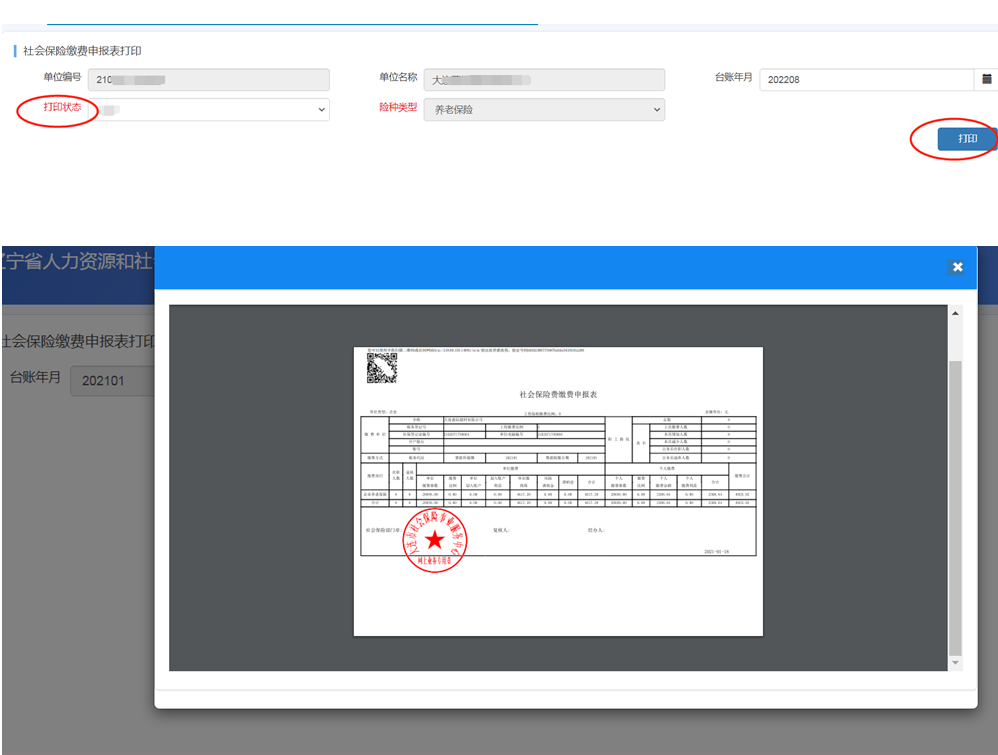Image resolution: width=998 pixels, height=755 pixels.
Task: Click the red 打印状态 label
Action: (x=62, y=107)
